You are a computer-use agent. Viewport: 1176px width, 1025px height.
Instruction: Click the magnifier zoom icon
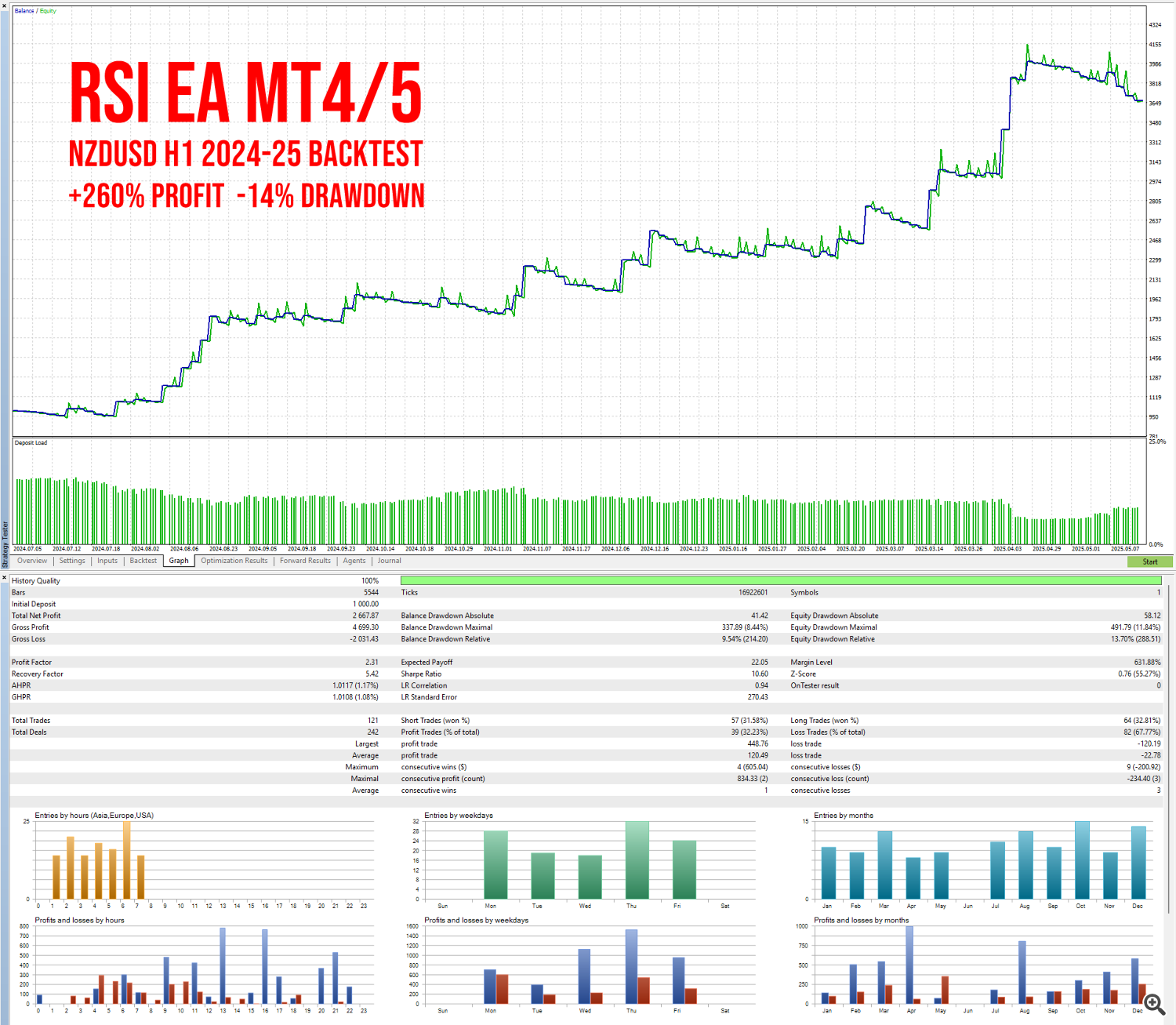[1153, 1004]
